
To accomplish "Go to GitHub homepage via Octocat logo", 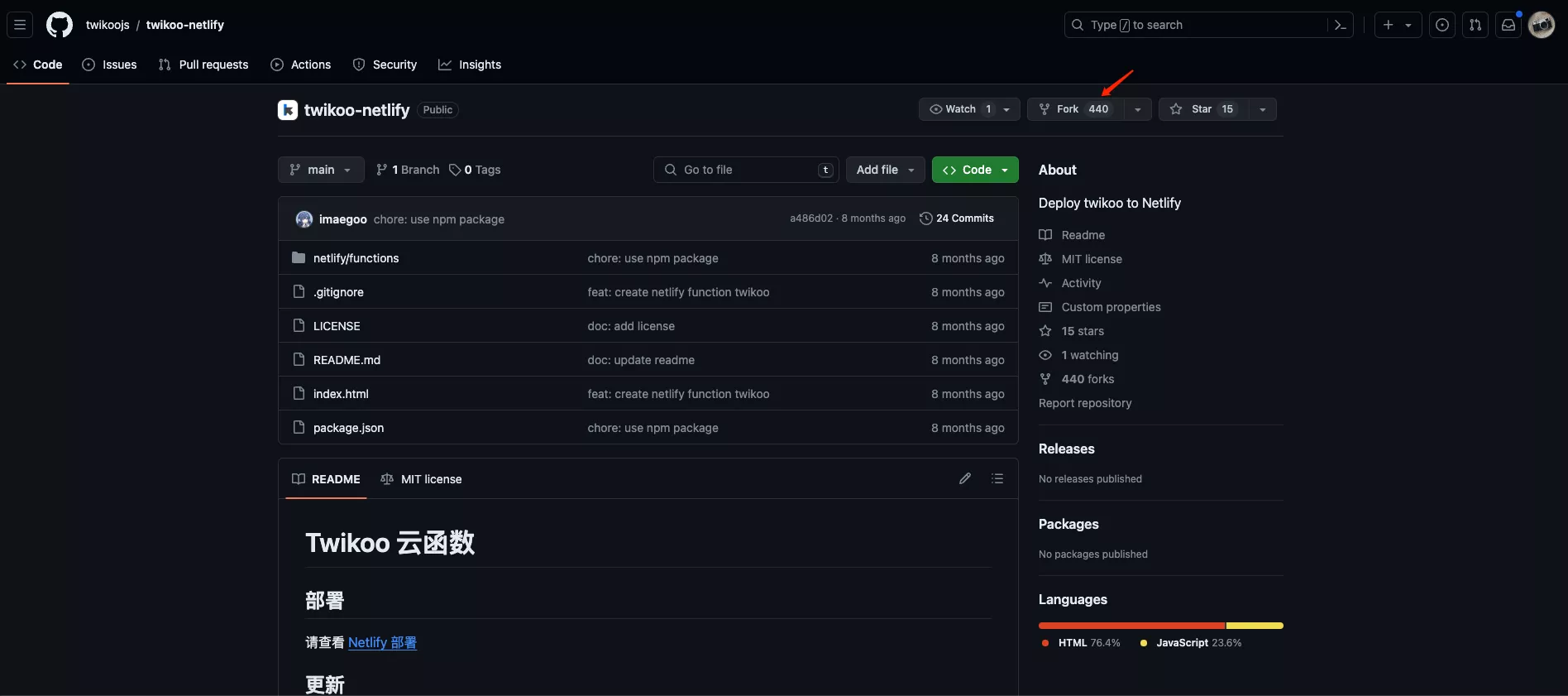I will point(60,25).
